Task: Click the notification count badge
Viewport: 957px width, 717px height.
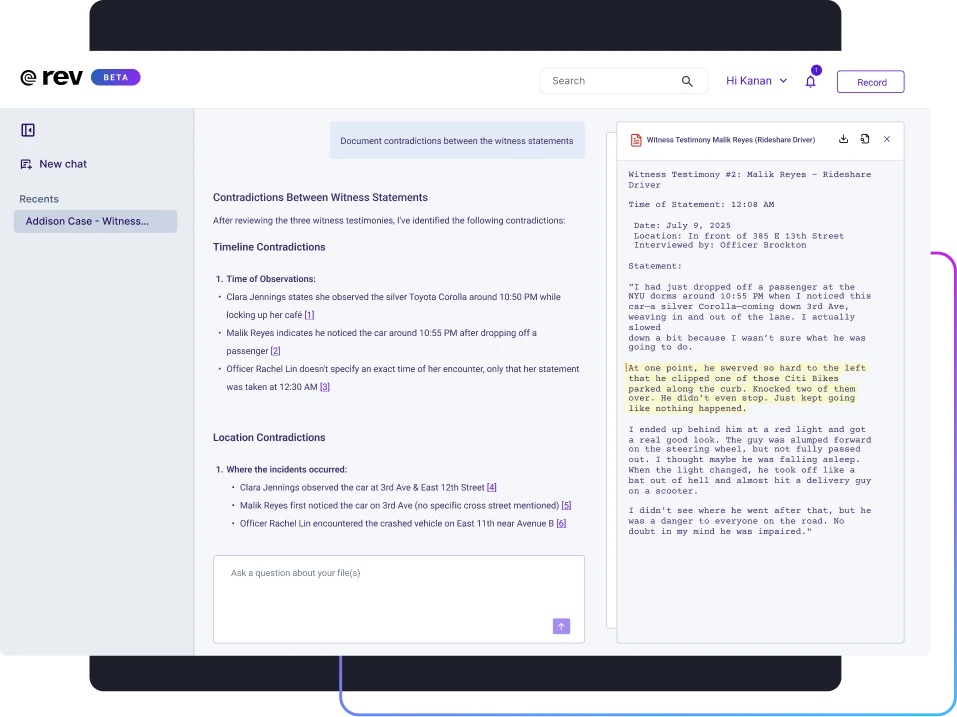Action: pyautogui.click(x=817, y=70)
